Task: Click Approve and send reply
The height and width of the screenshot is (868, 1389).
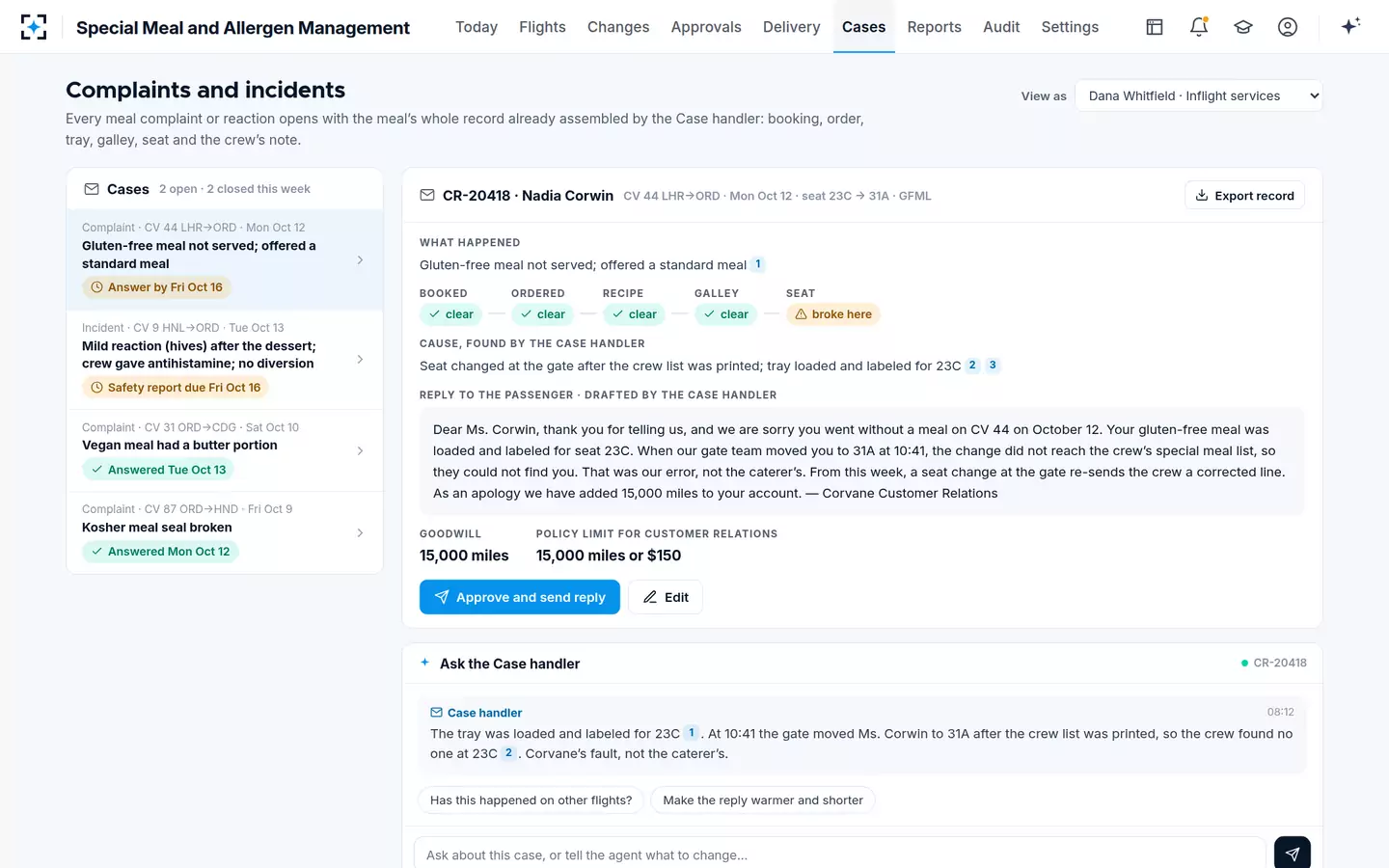Action: [x=520, y=597]
